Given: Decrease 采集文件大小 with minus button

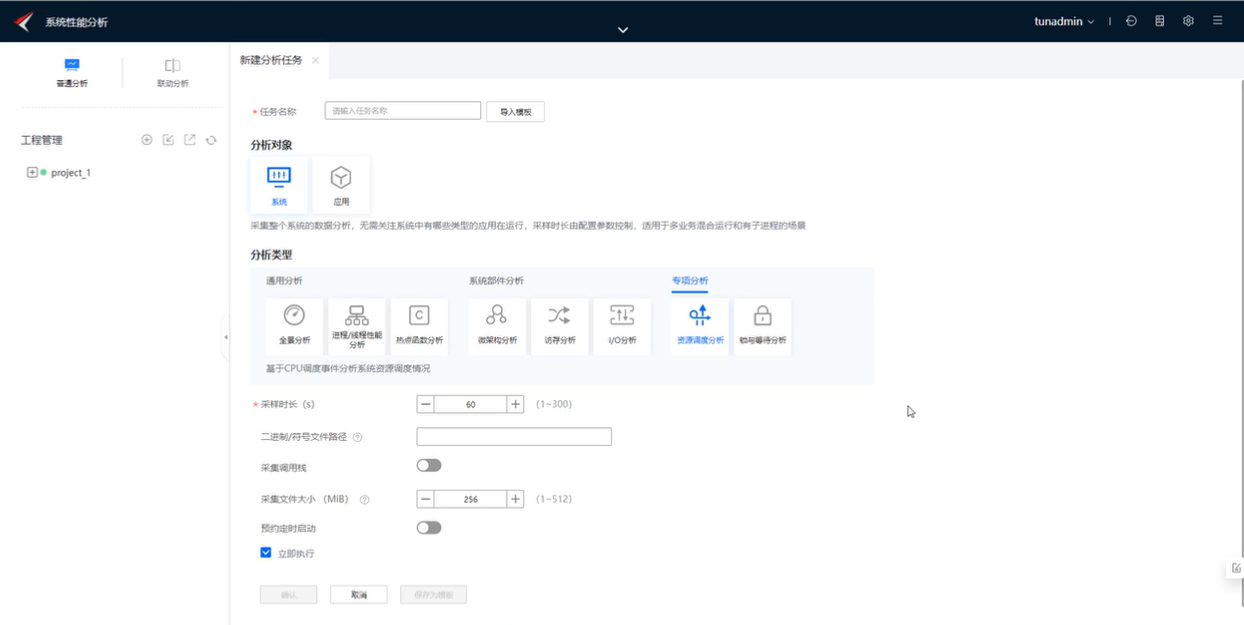Looking at the screenshot, I should pos(426,499).
